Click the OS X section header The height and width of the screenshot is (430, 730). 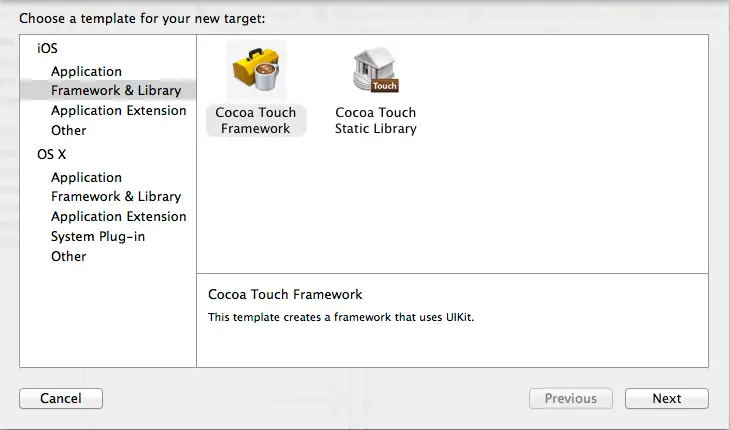[x=51, y=154]
